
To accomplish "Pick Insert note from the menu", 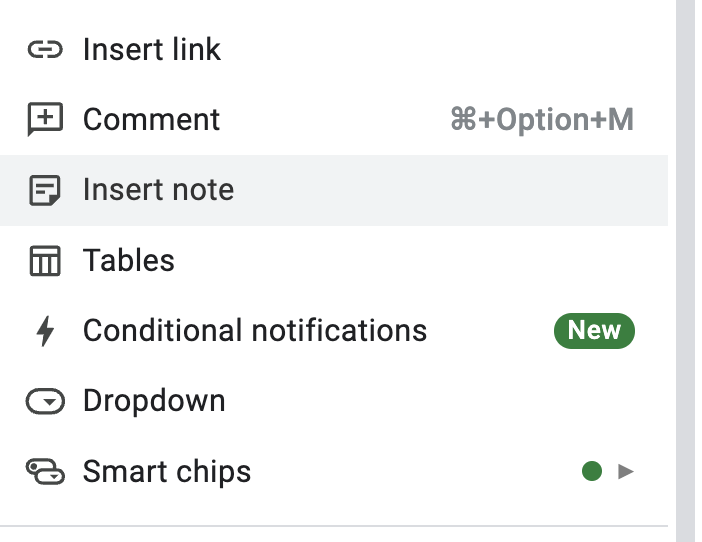I will tap(158, 190).
